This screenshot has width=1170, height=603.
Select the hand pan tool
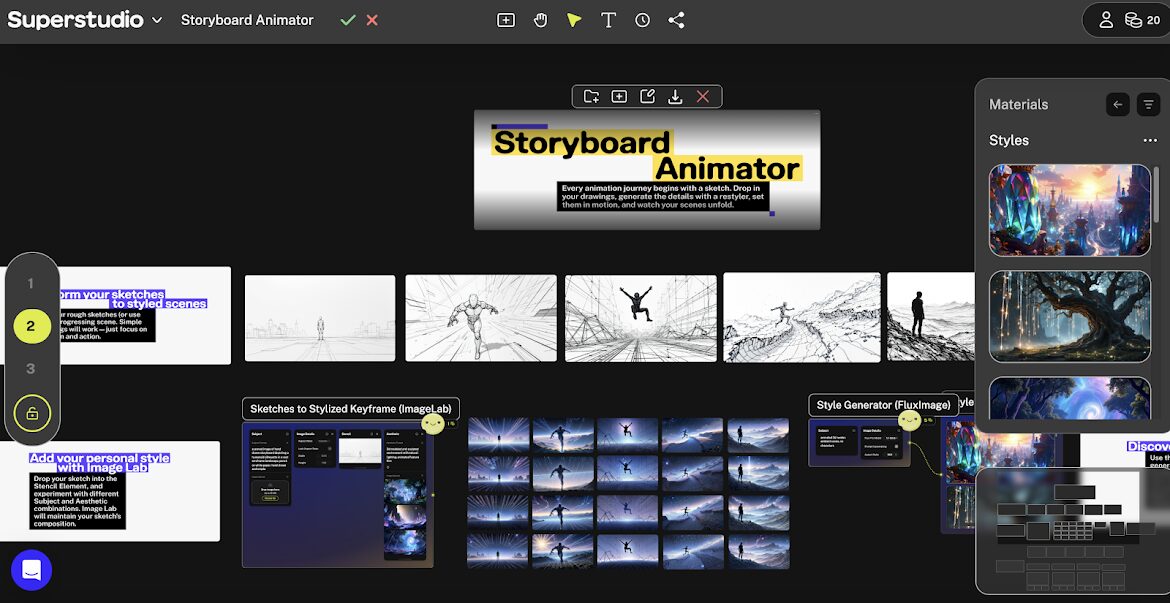point(540,20)
